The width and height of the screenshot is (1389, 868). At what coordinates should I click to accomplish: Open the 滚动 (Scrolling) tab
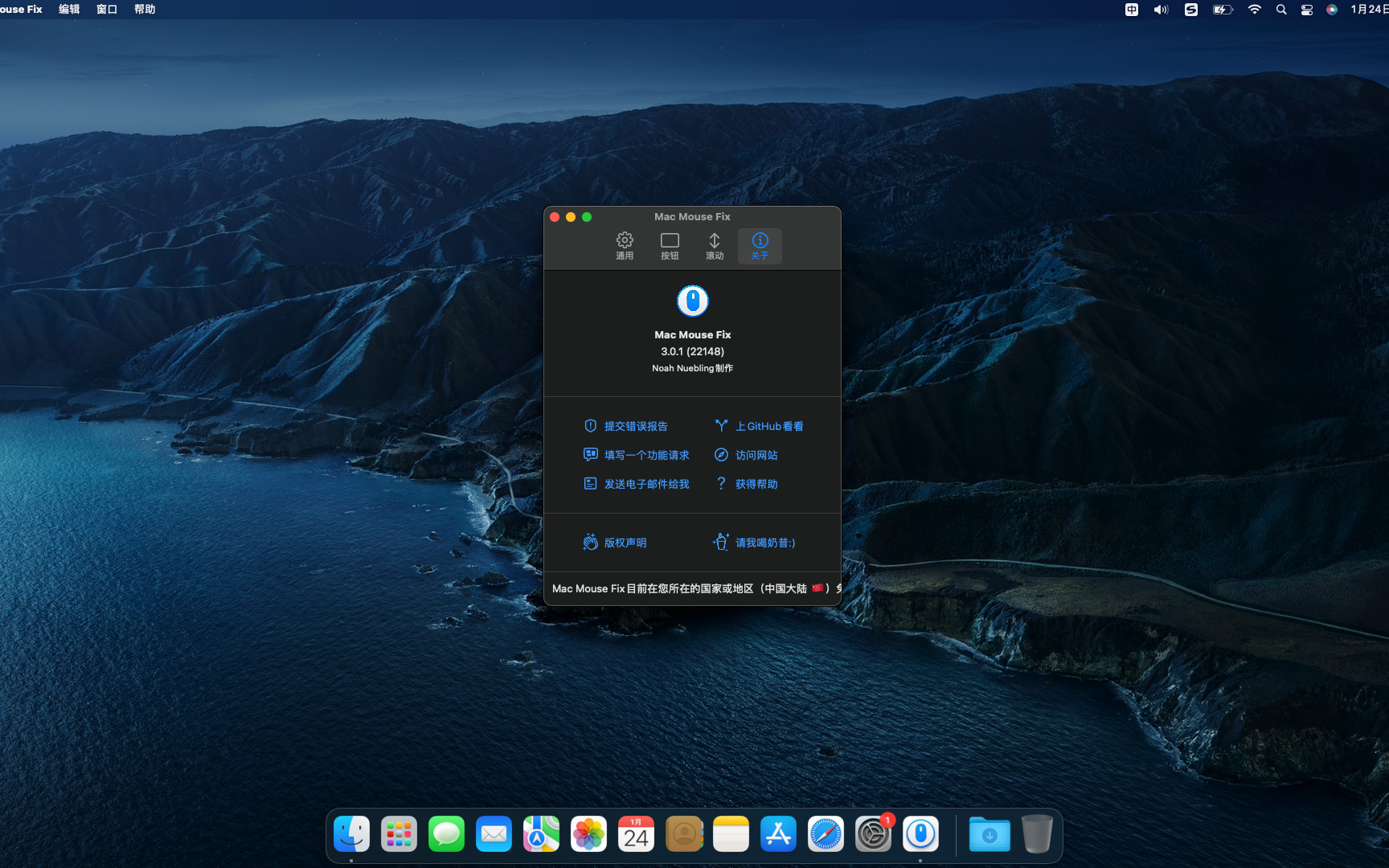click(x=715, y=246)
